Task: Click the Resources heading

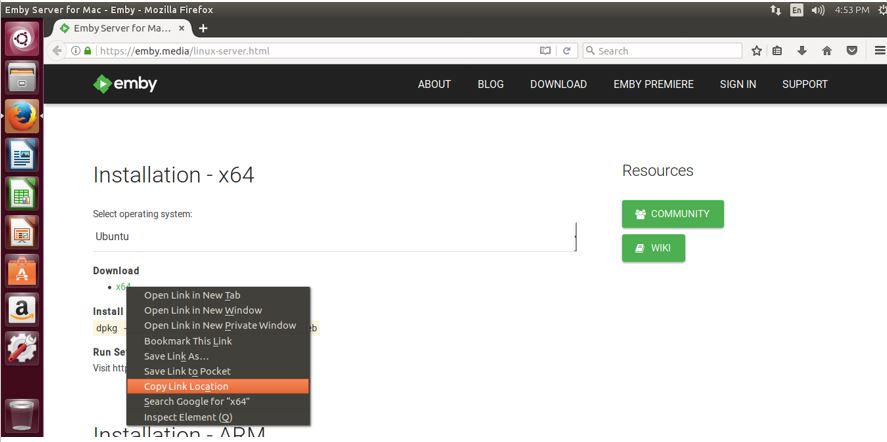Action: (x=657, y=170)
